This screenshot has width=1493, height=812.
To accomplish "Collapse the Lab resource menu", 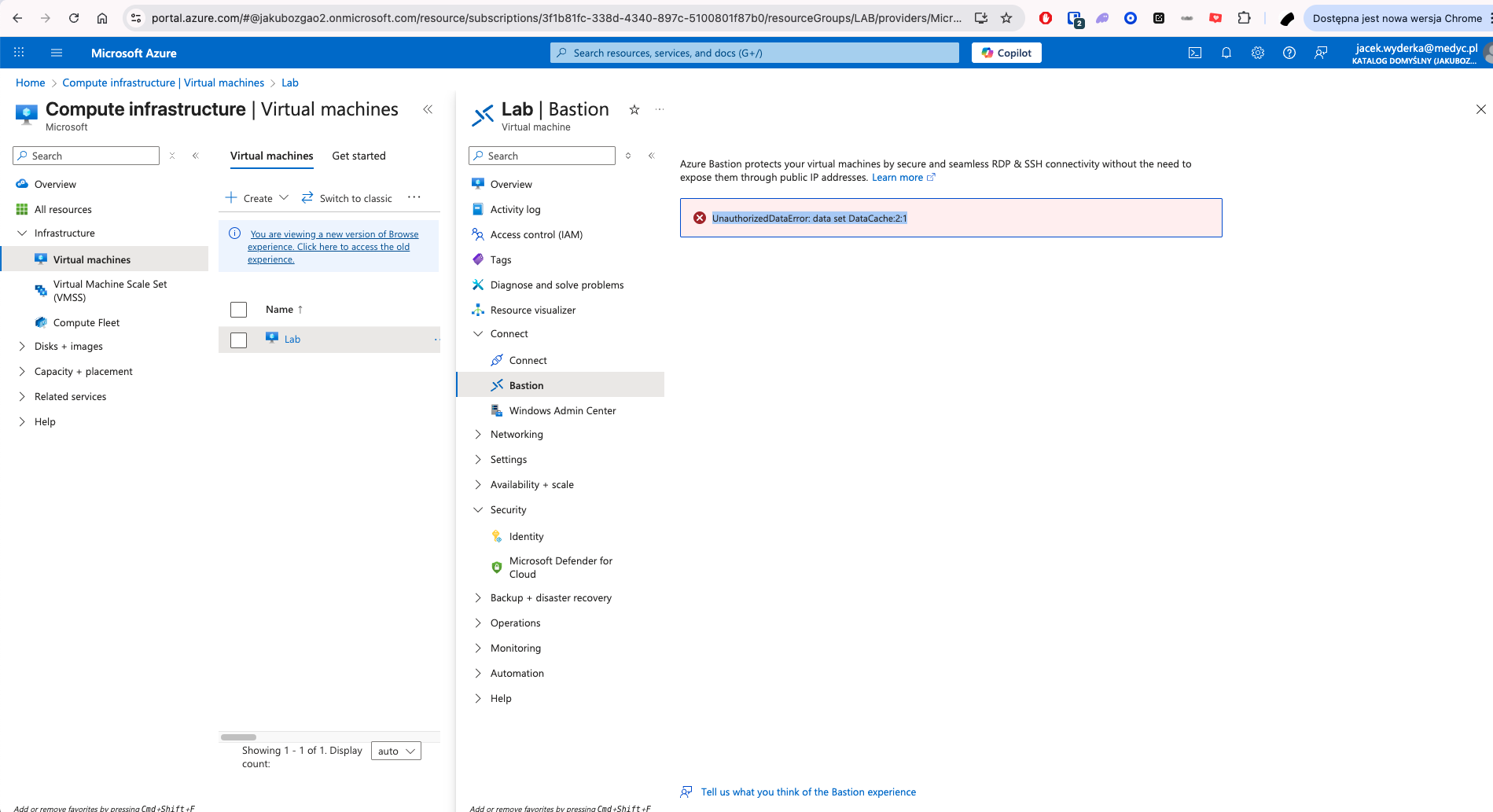I will pyautogui.click(x=652, y=156).
